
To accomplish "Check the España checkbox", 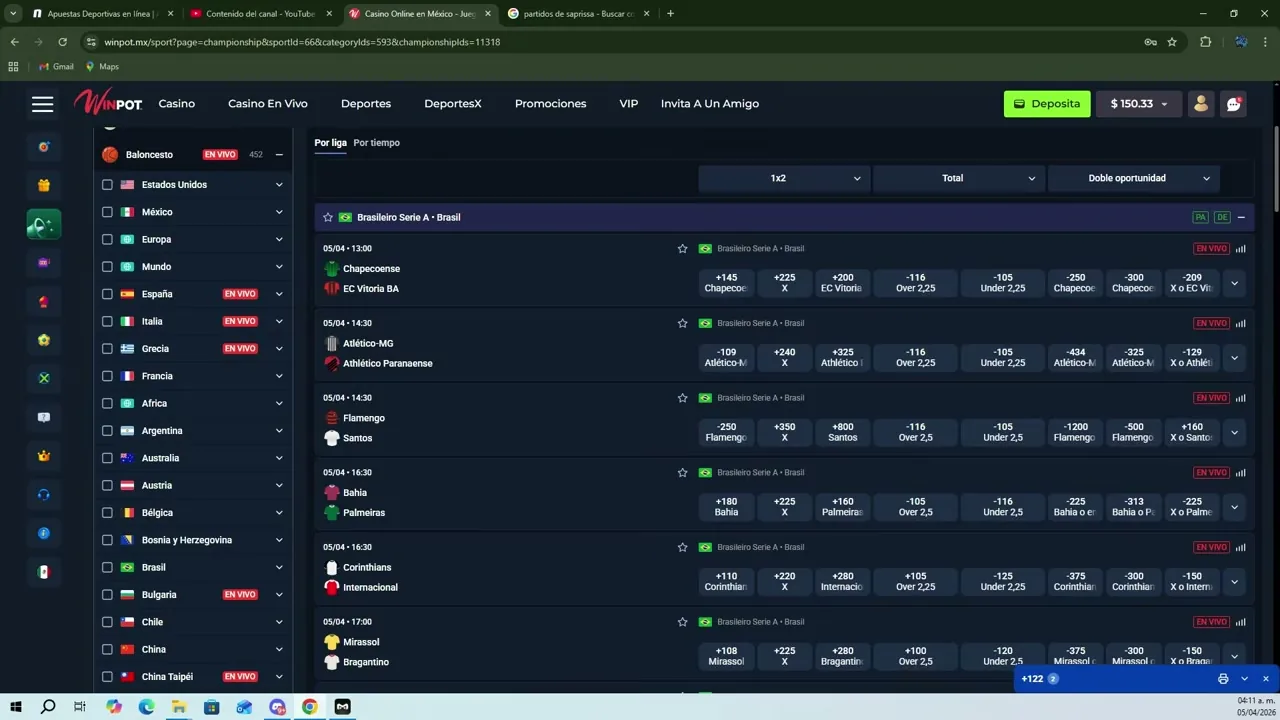I will [107, 294].
